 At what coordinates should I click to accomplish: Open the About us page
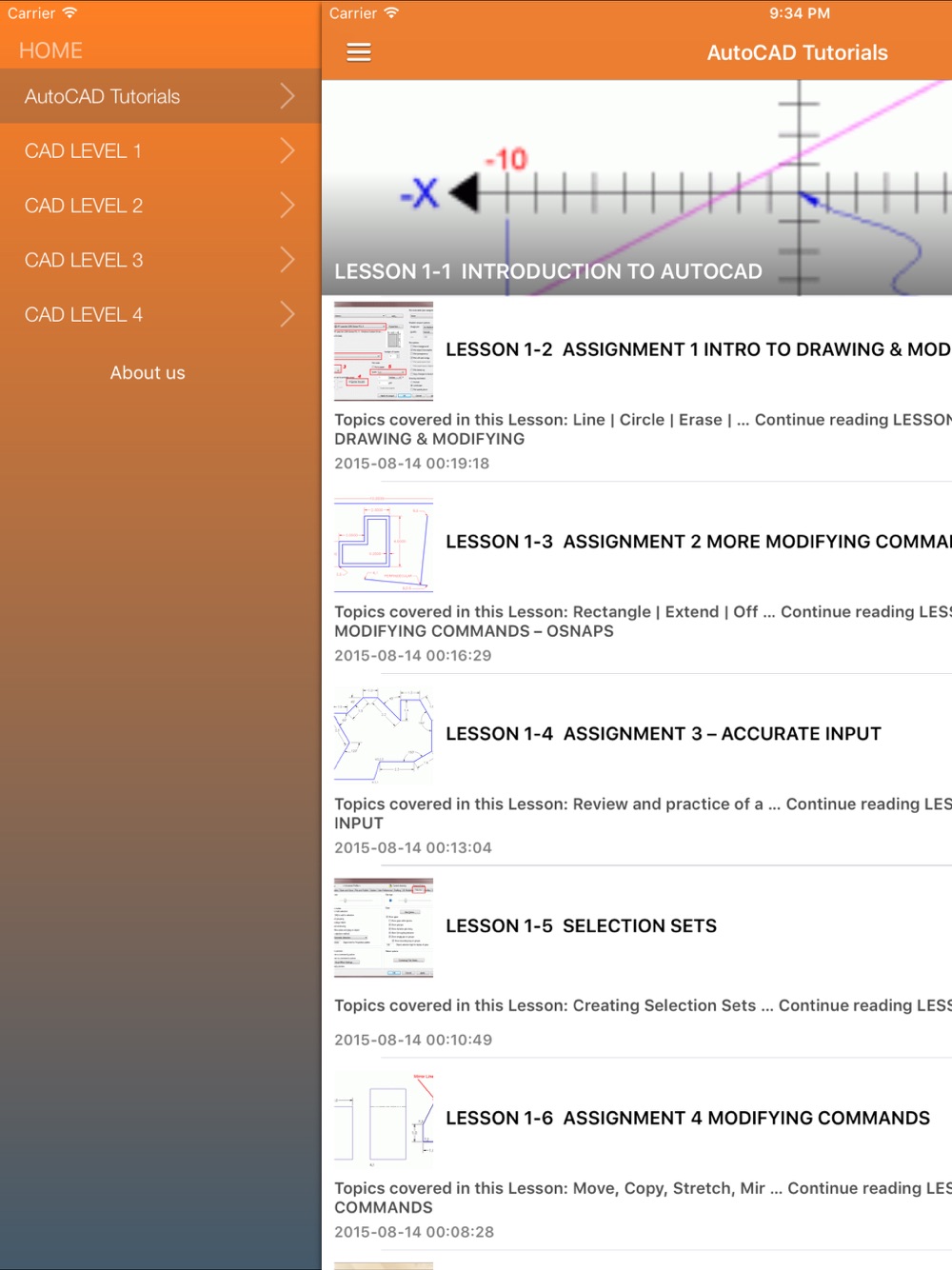(x=148, y=373)
